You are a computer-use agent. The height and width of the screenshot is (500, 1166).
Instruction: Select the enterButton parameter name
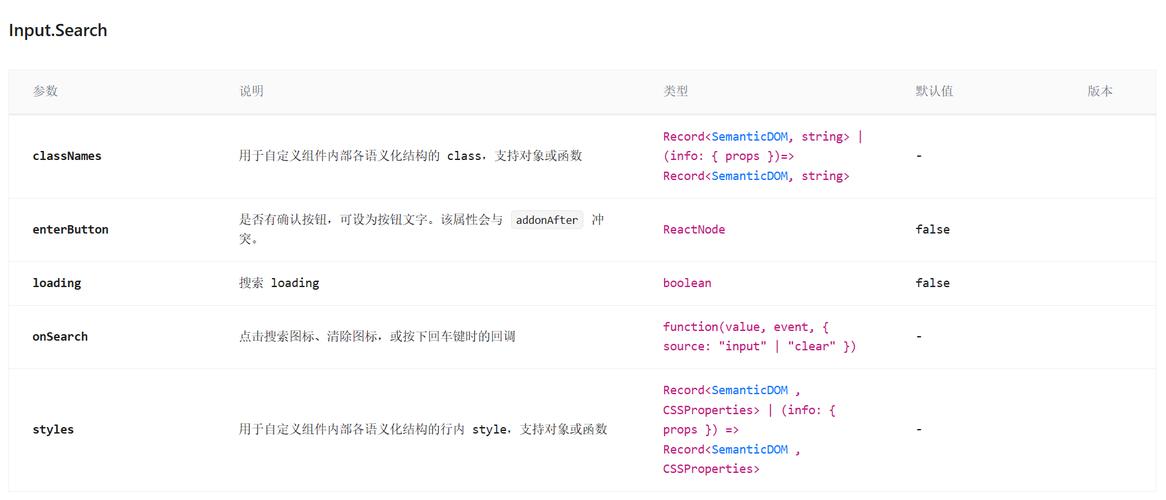(x=70, y=230)
